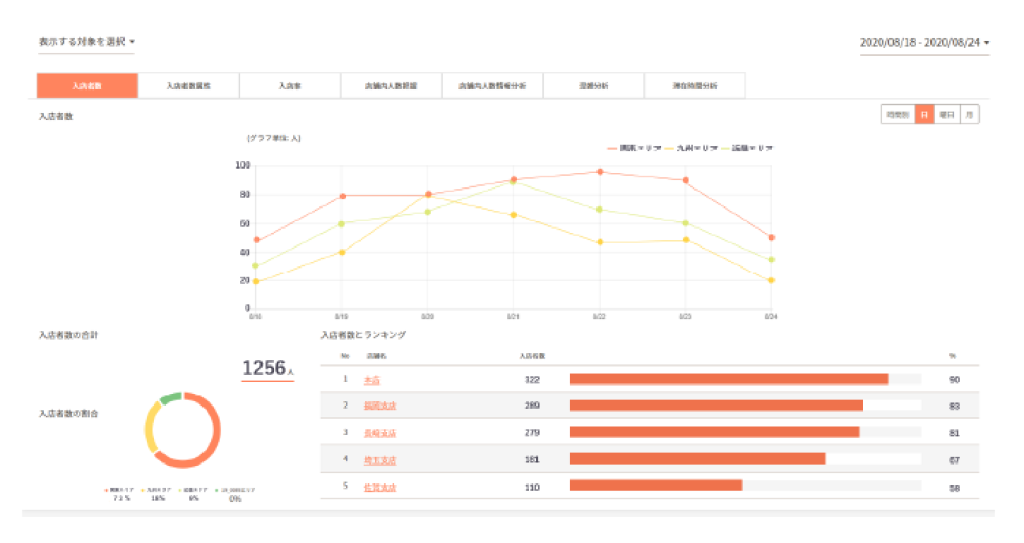The image size is (1024, 543).
Task: Switch to the 入店者数属性 tab
Action: (188, 86)
